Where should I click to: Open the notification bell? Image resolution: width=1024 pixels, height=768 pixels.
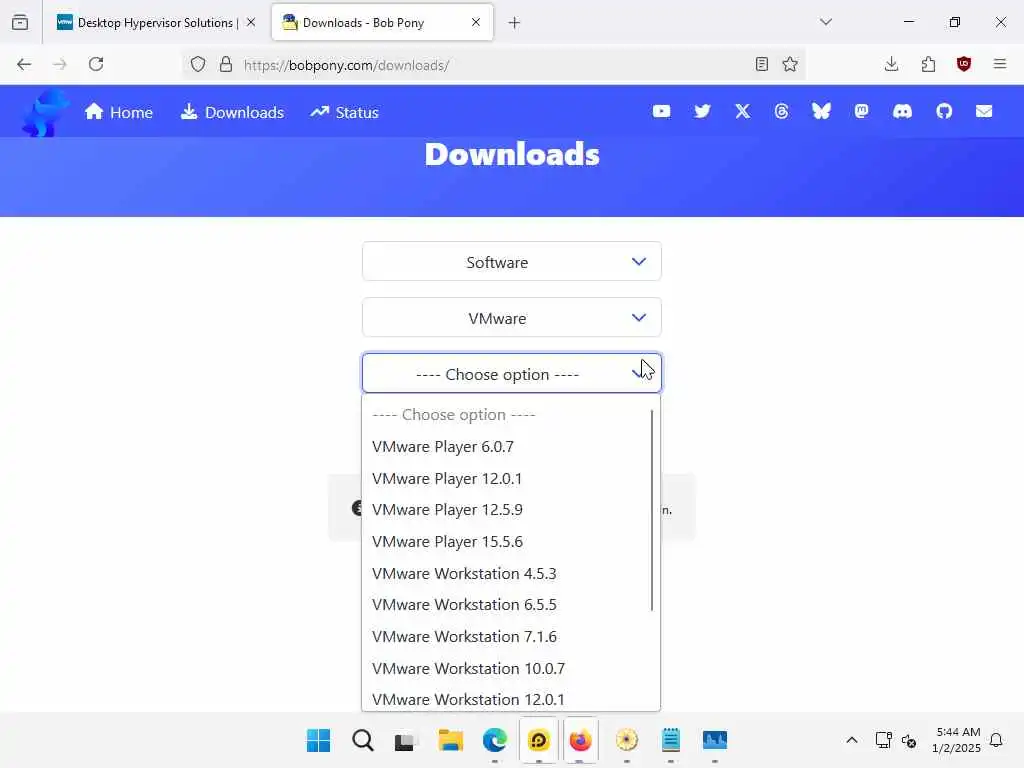coord(996,740)
